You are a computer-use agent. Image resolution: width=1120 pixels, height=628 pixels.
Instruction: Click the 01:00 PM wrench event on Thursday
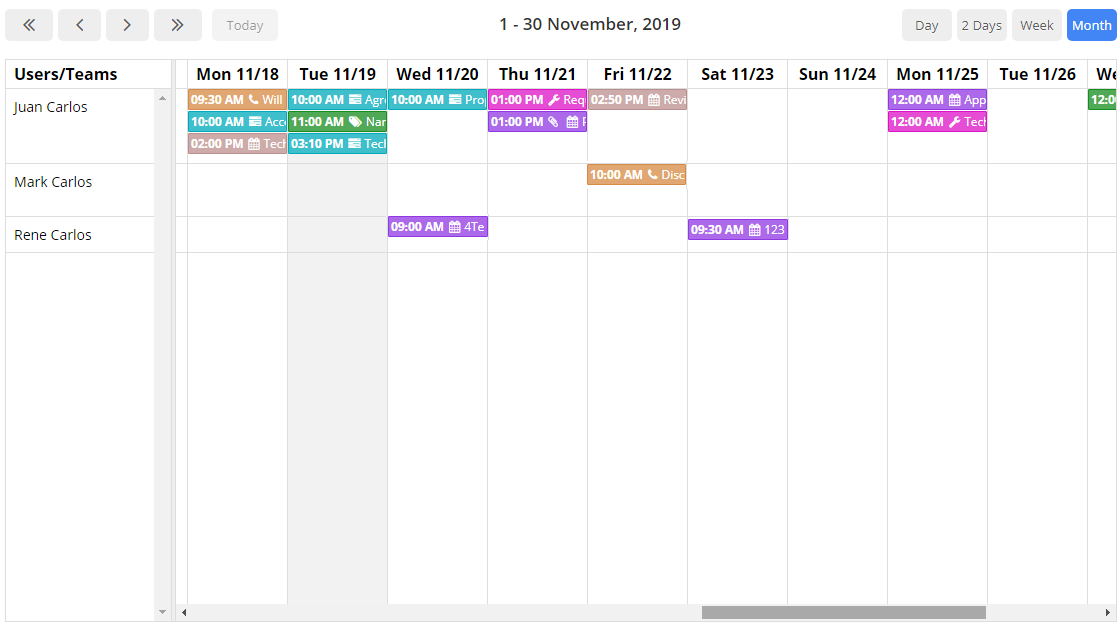pos(537,100)
